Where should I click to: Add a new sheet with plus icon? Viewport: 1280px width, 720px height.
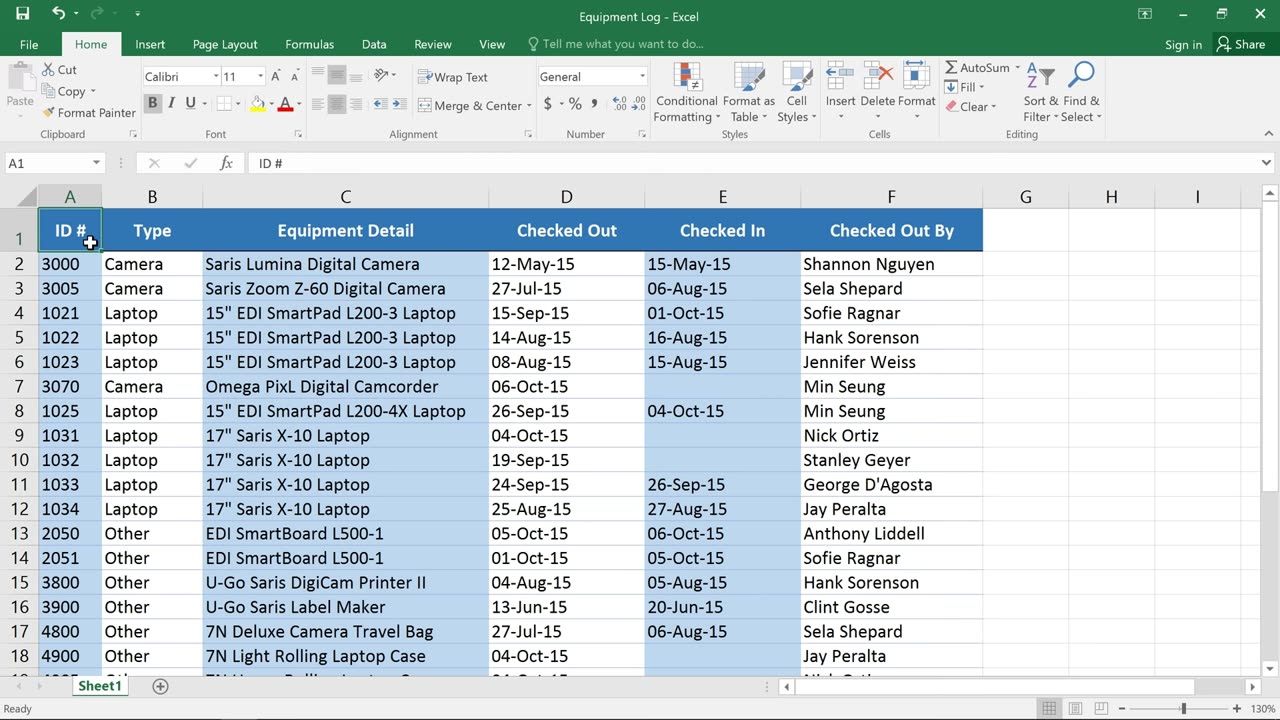coord(160,686)
